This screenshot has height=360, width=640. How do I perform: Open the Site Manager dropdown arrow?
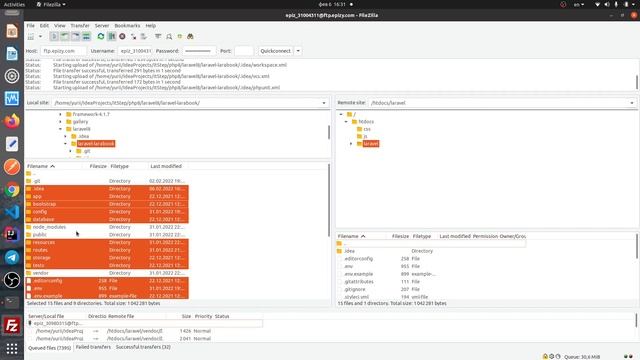click(40, 37)
